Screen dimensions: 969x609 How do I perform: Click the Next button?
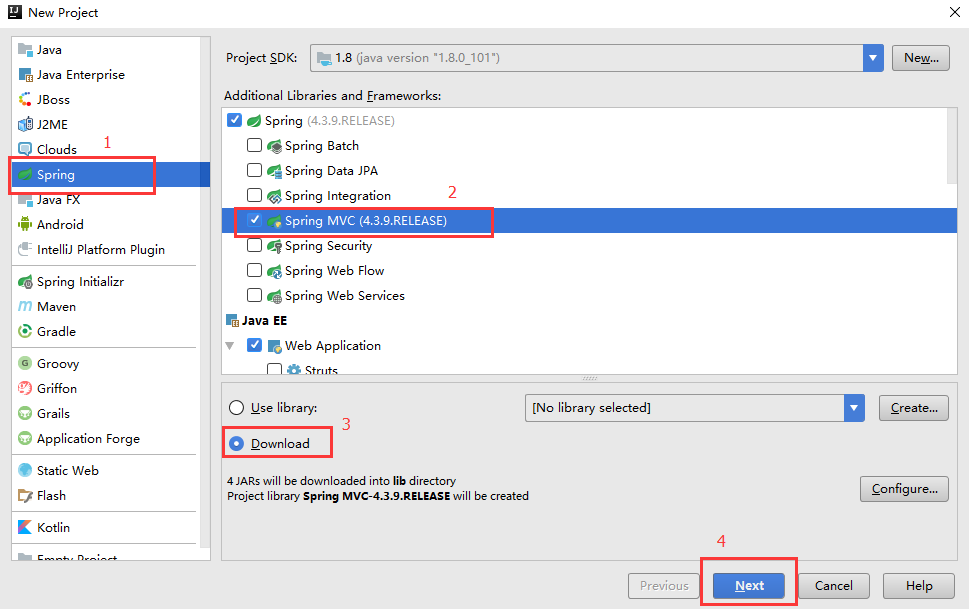[x=749, y=586]
